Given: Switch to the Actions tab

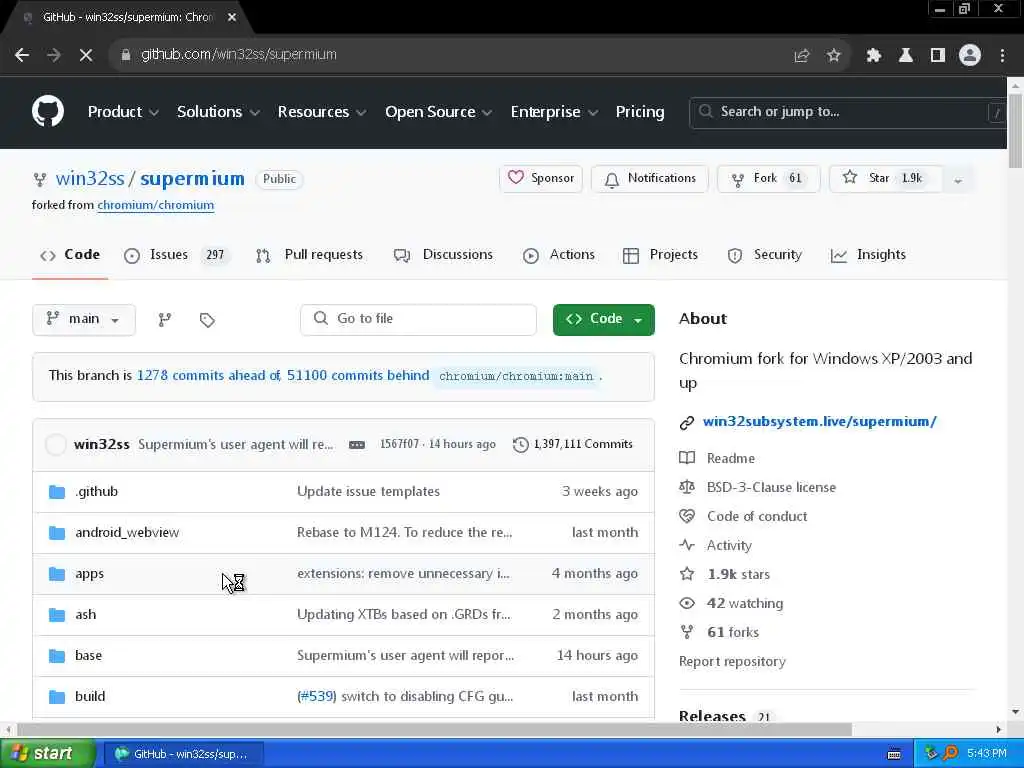Looking at the screenshot, I should click(x=558, y=255).
